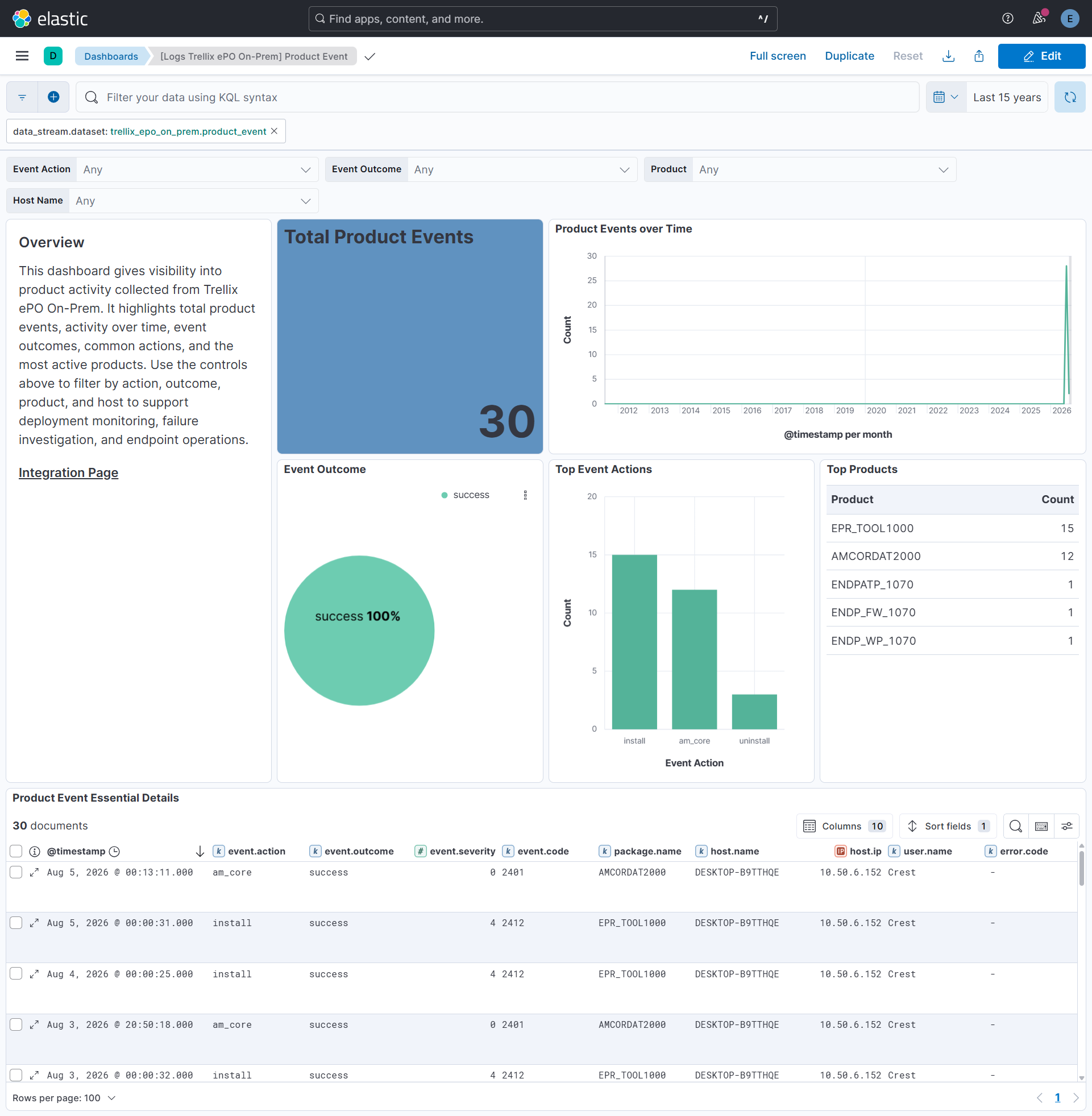Click the saved checkmark beside dashboard title
1092x1116 pixels.
pyautogui.click(x=369, y=56)
